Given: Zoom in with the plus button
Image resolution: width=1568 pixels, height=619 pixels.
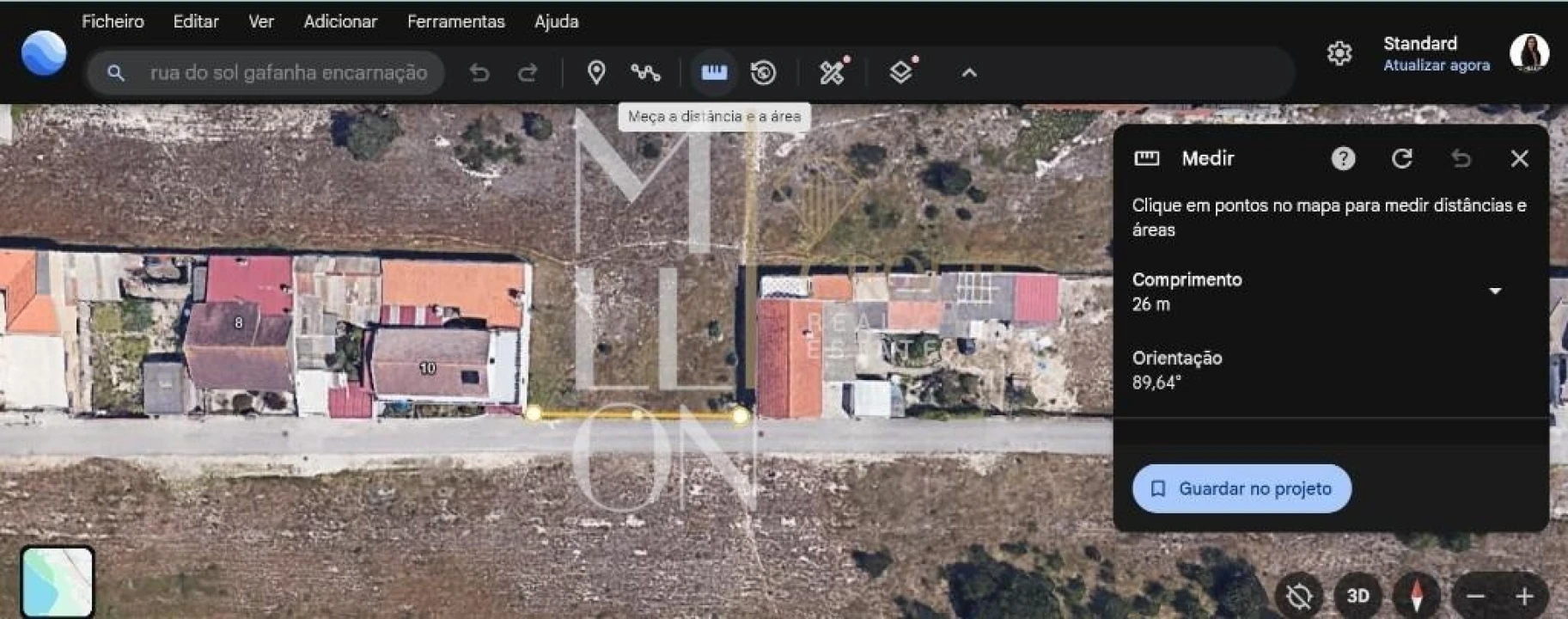Looking at the screenshot, I should pyautogui.click(x=1524, y=595).
